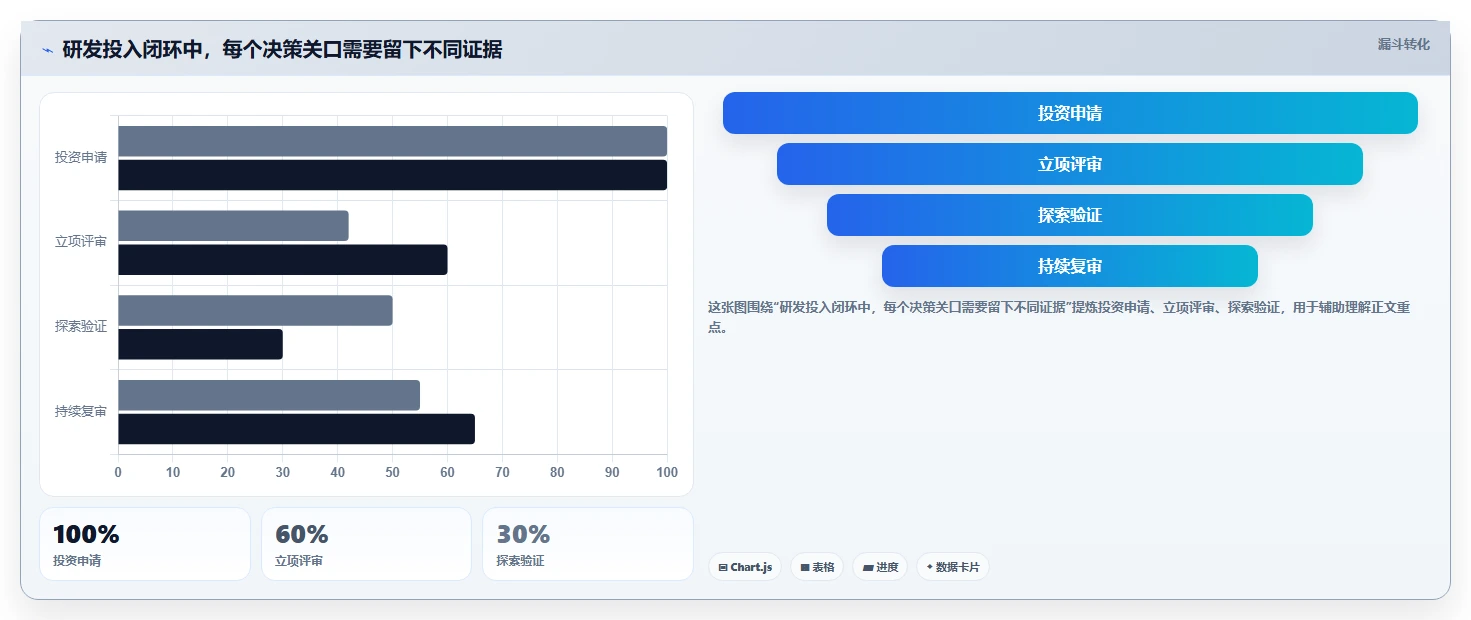
Task: Click the 探索验证 y-axis label
Action: [81, 327]
